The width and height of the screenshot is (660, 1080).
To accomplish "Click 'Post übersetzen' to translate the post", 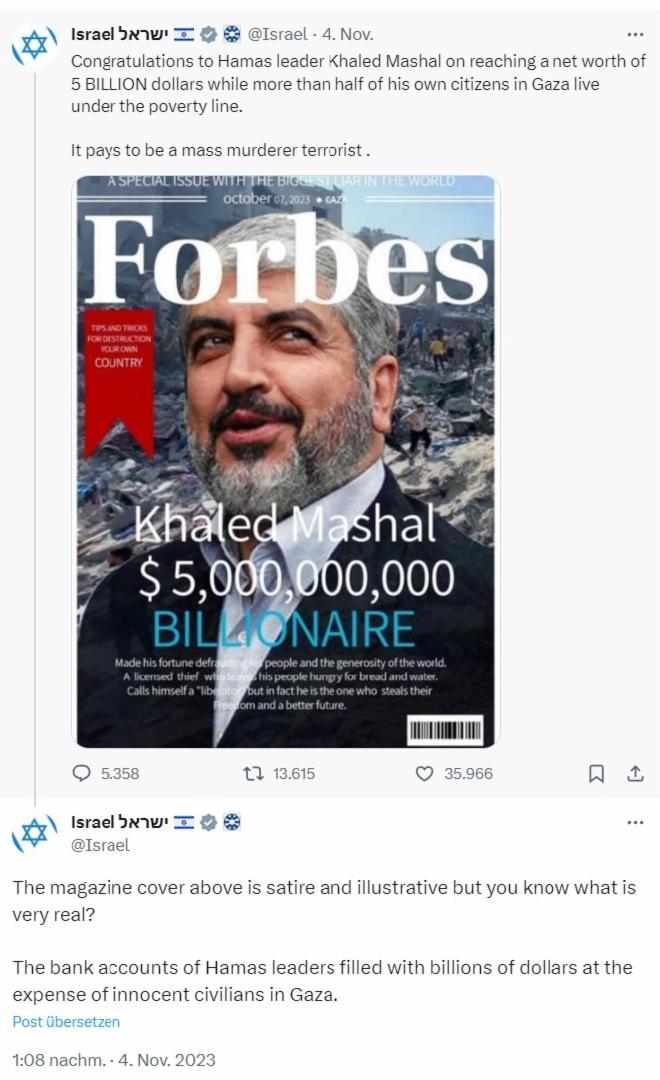I will [66, 1021].
